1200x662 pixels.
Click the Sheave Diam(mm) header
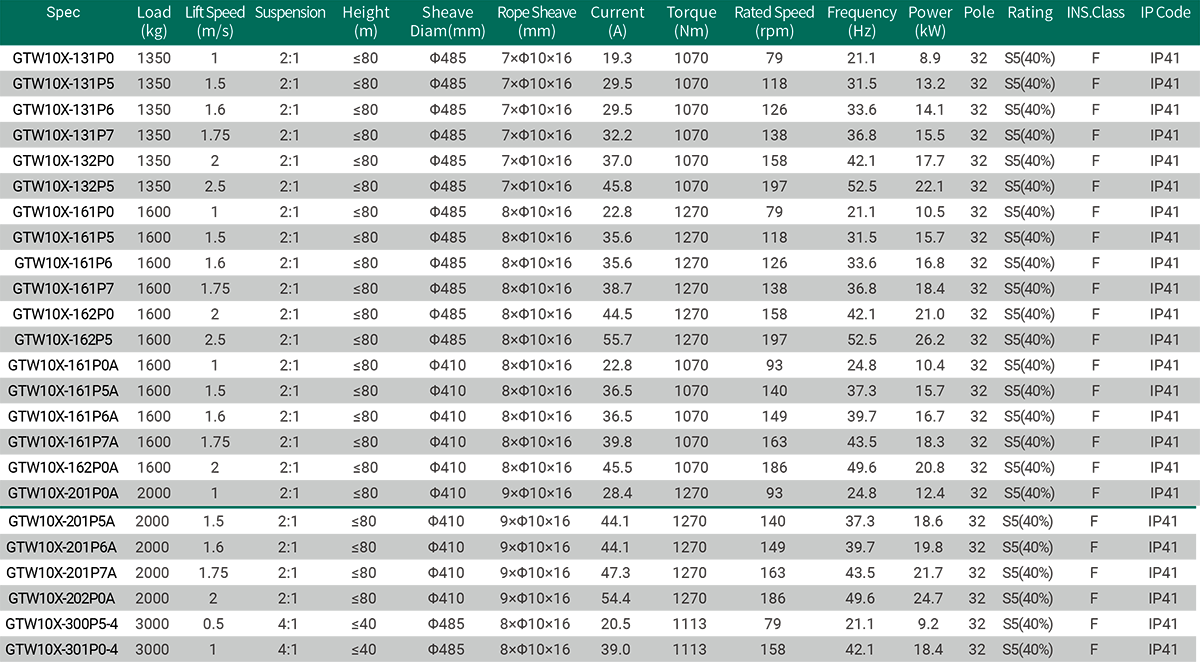click(447, 21)
